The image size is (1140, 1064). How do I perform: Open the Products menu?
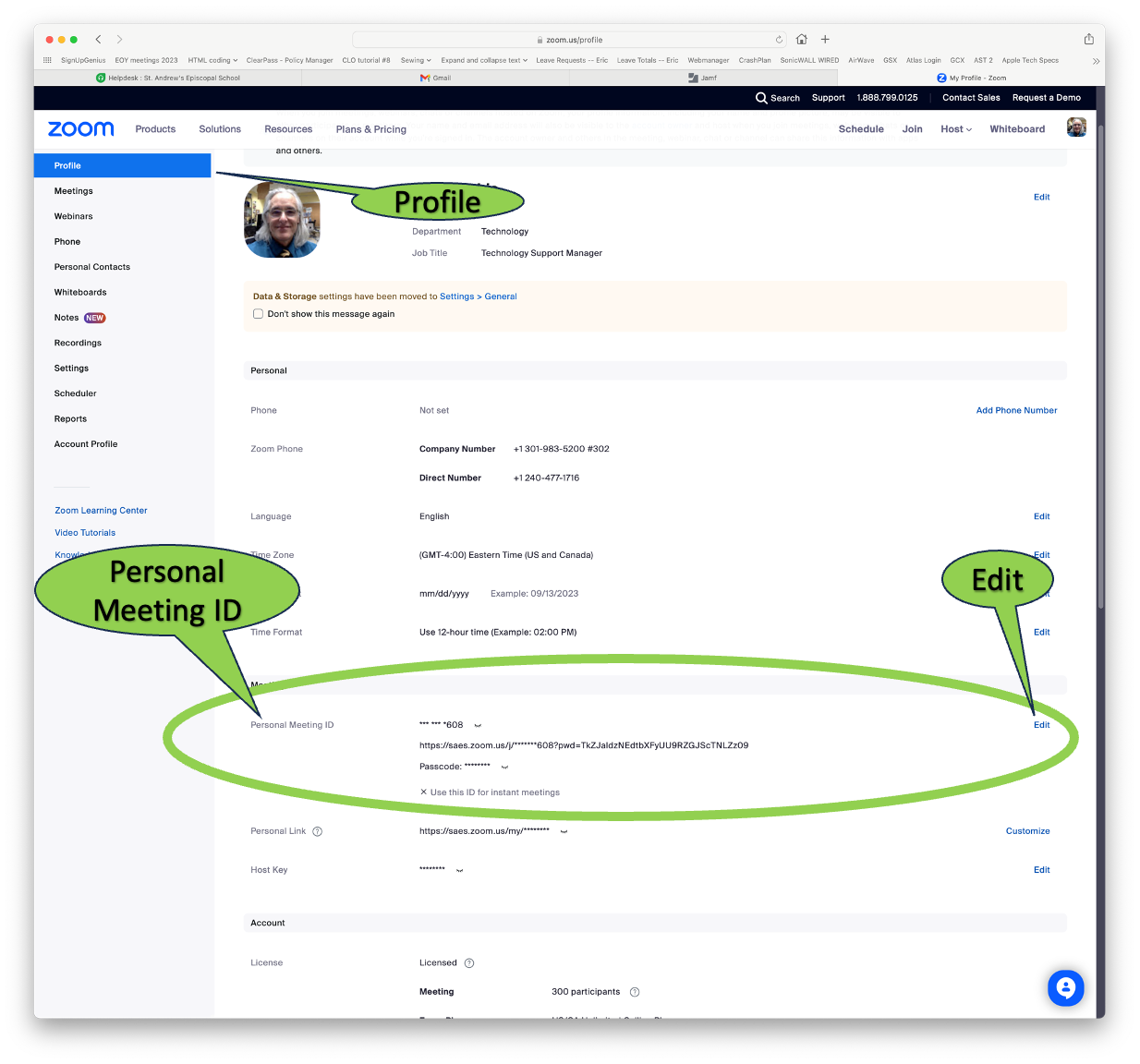tap(155, 129)
